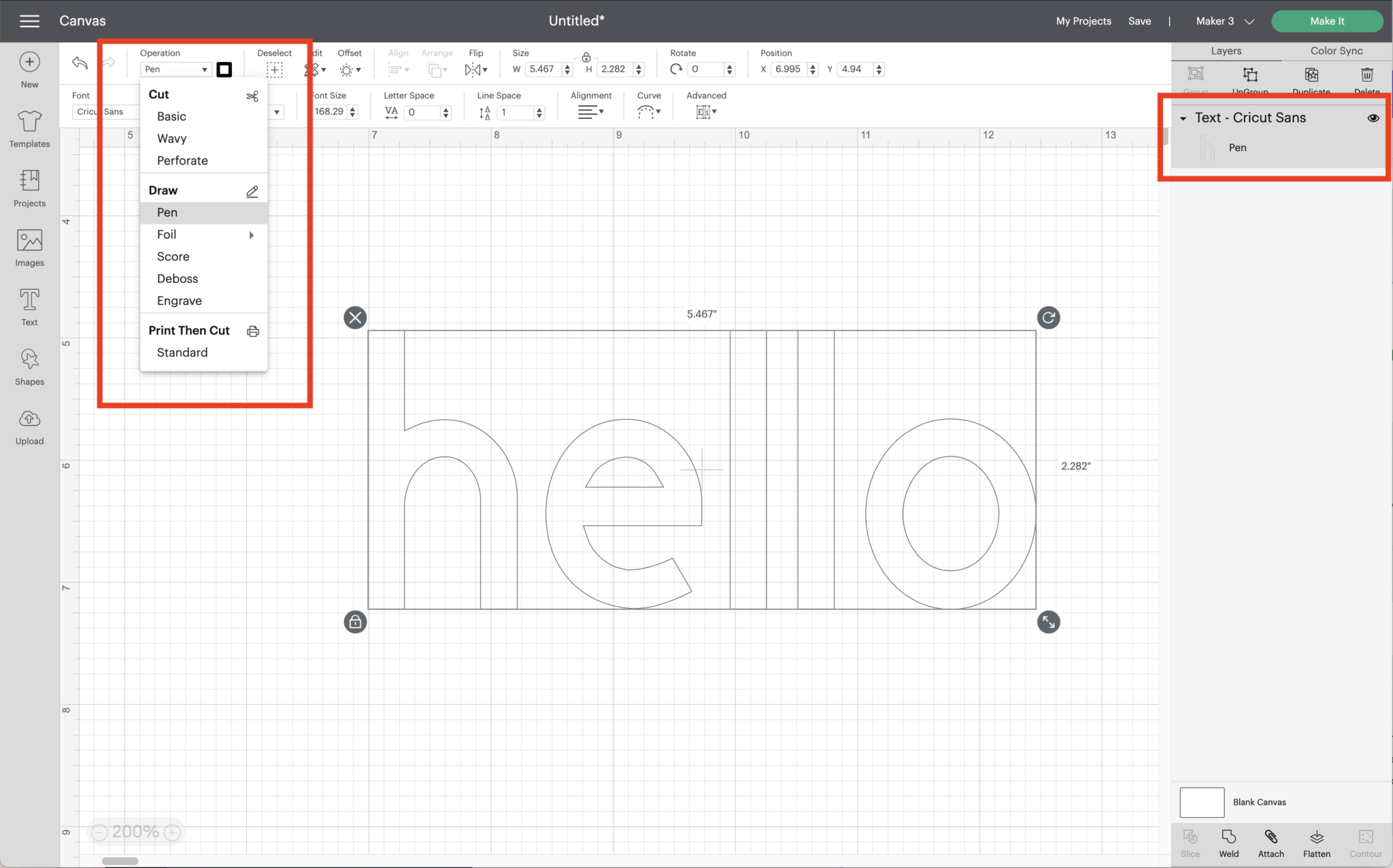Click the black pen color swatch
The image size is (1393, 868).
[224, 69]
